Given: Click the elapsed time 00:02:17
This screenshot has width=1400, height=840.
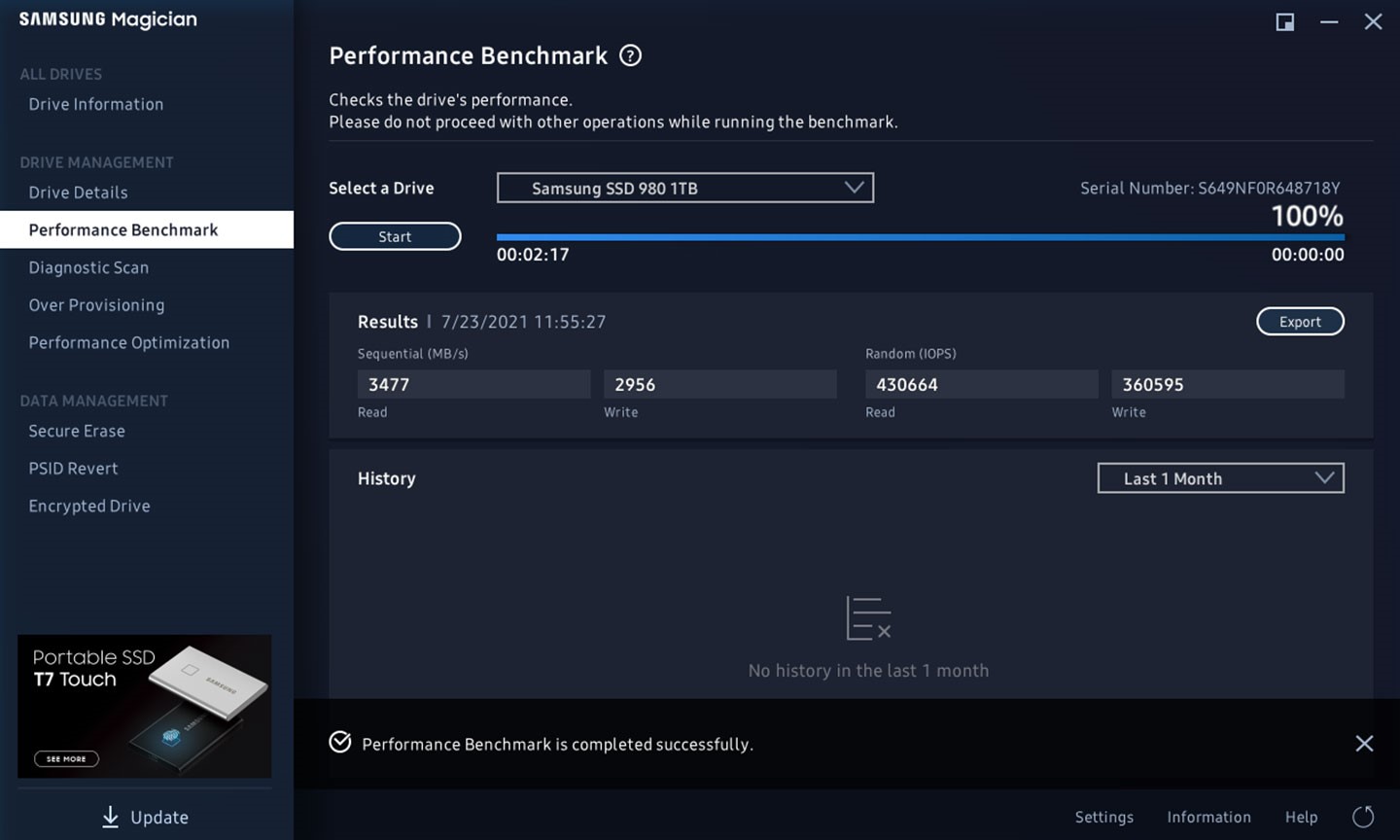Looking at the screenshot, I should pyautogui.click(x=533, y=255).
